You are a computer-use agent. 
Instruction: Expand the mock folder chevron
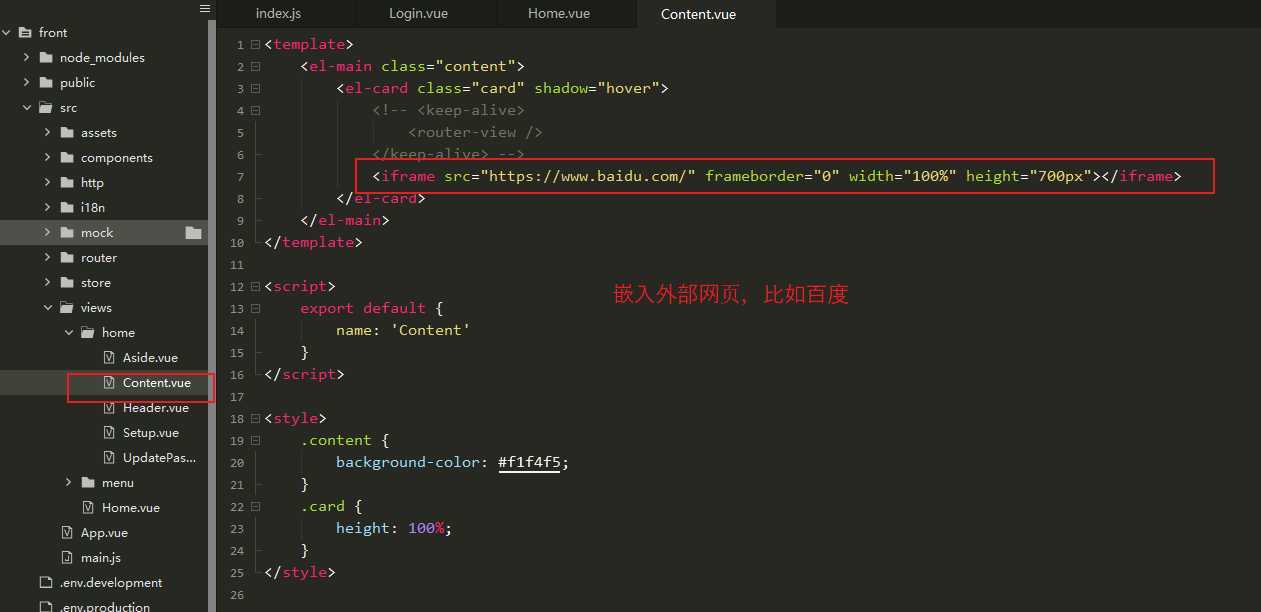click(x=48, y=233)
